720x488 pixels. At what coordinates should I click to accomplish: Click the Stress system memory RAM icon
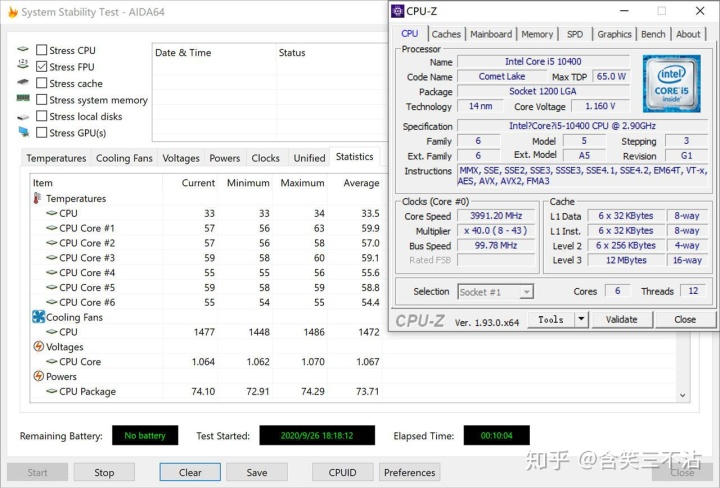coord(23,98)
